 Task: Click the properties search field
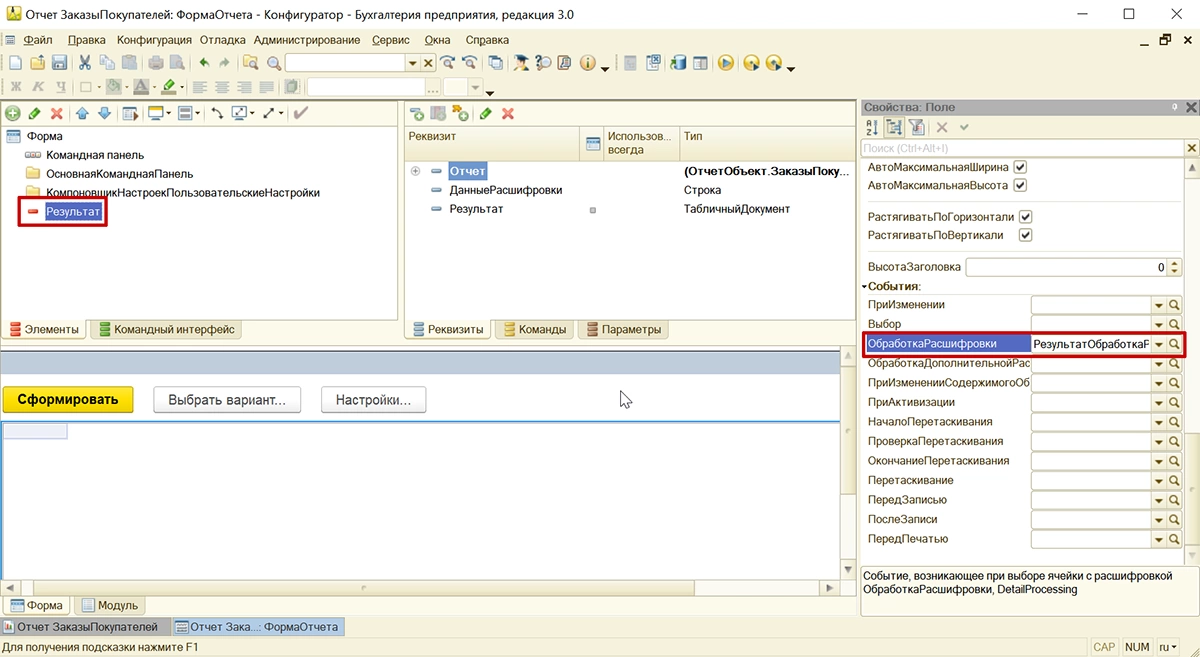[1020, 148]
